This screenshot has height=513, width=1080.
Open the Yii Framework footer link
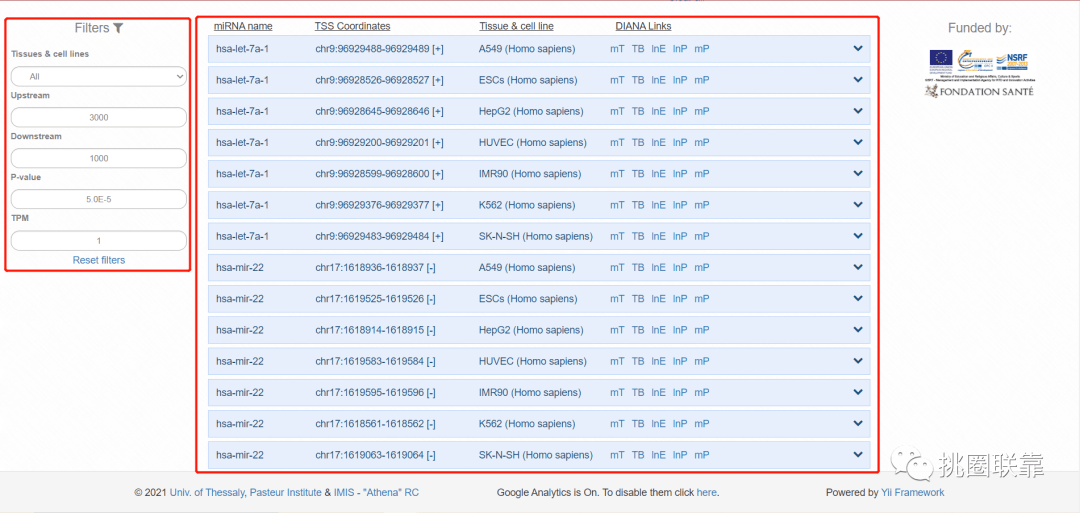click(x=912, y=492)
